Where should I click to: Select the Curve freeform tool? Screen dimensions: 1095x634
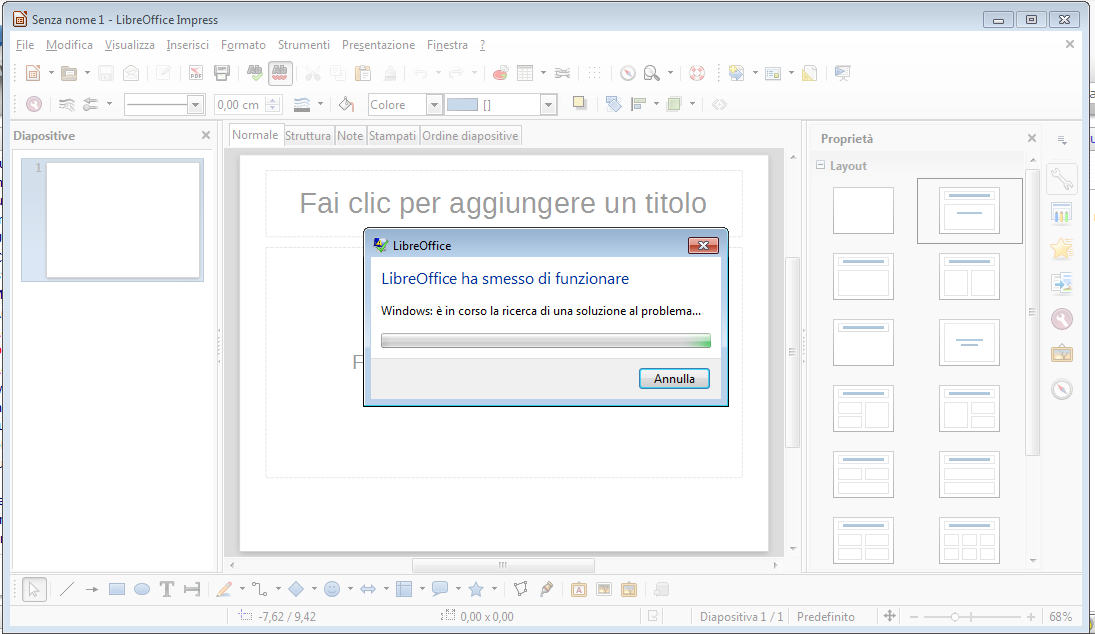tap(223, 589)
